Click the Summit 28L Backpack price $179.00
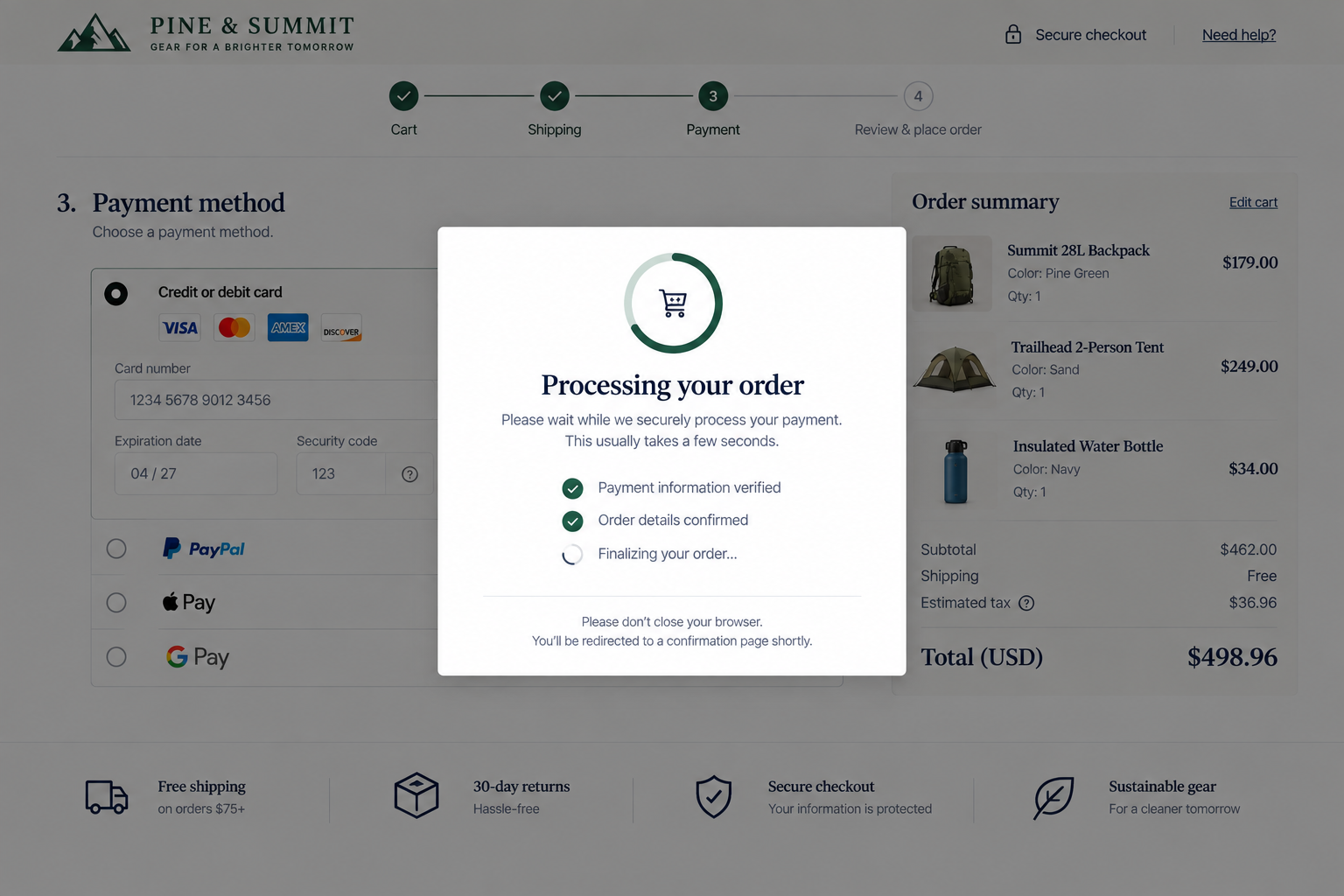 coord(1249,262)
